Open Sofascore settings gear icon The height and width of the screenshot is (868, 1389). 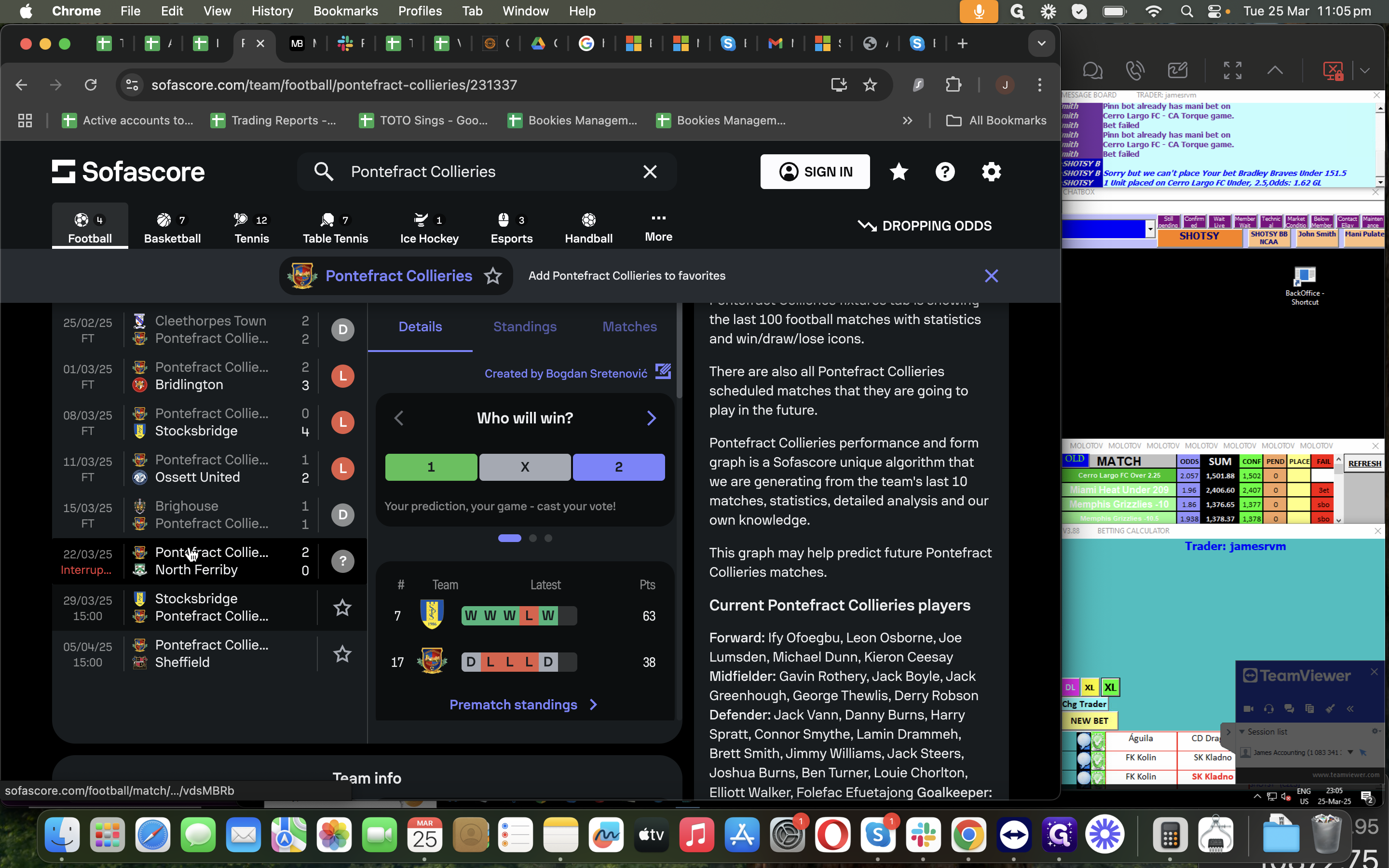[991, 172]
